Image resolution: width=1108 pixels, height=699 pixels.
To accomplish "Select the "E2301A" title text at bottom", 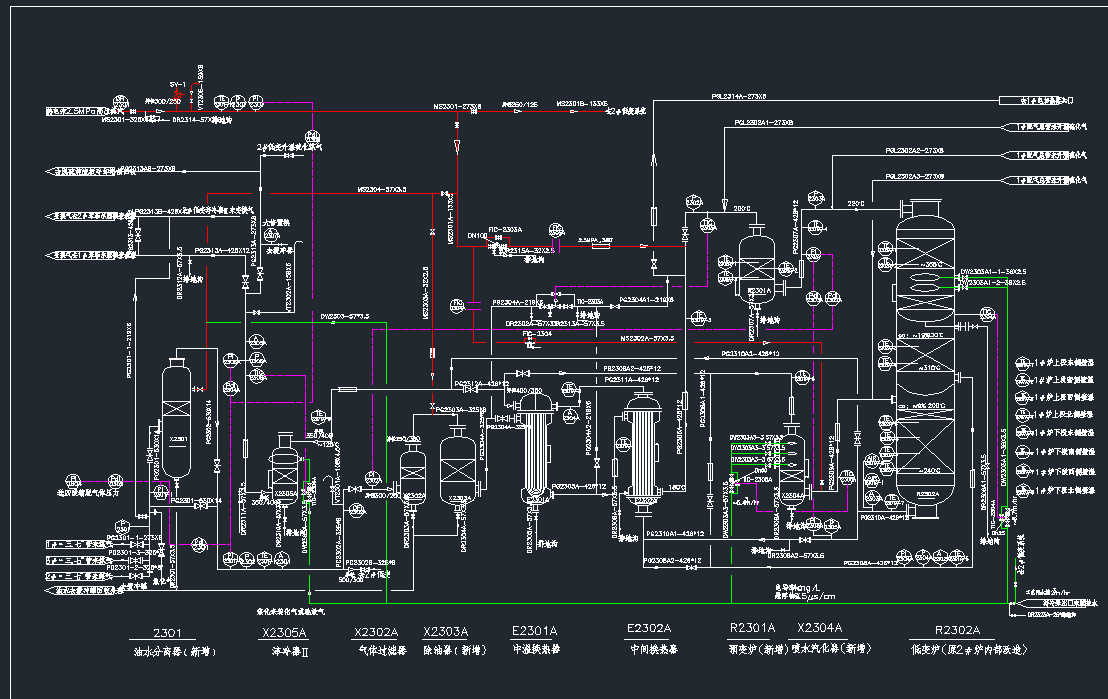I will [534, 631].
